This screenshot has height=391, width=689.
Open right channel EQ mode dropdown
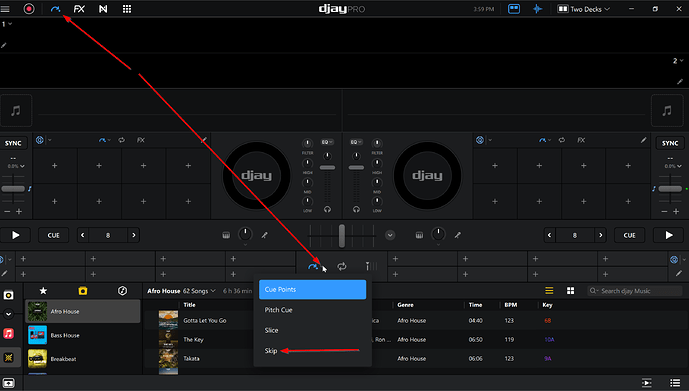tap(356, 142)
